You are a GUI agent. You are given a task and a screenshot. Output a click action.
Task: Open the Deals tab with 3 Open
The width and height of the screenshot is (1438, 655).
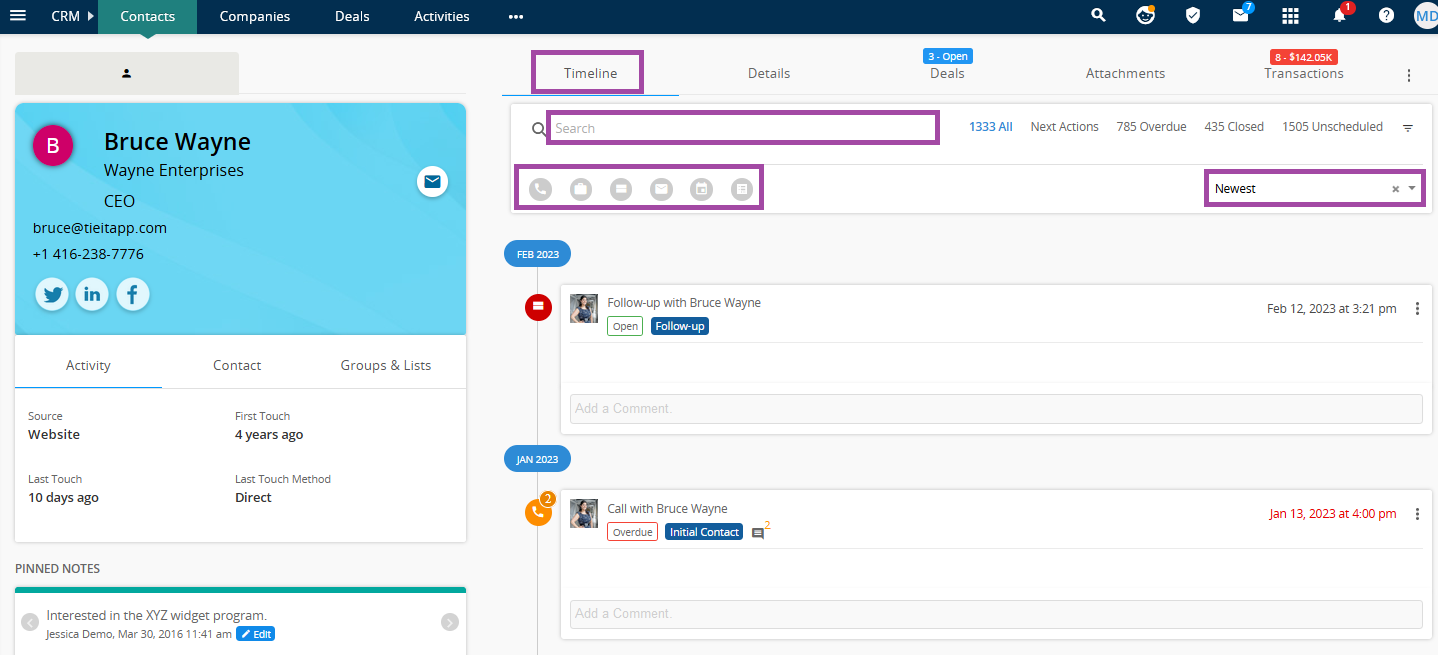pyautogui.click(x=947, y=73)
